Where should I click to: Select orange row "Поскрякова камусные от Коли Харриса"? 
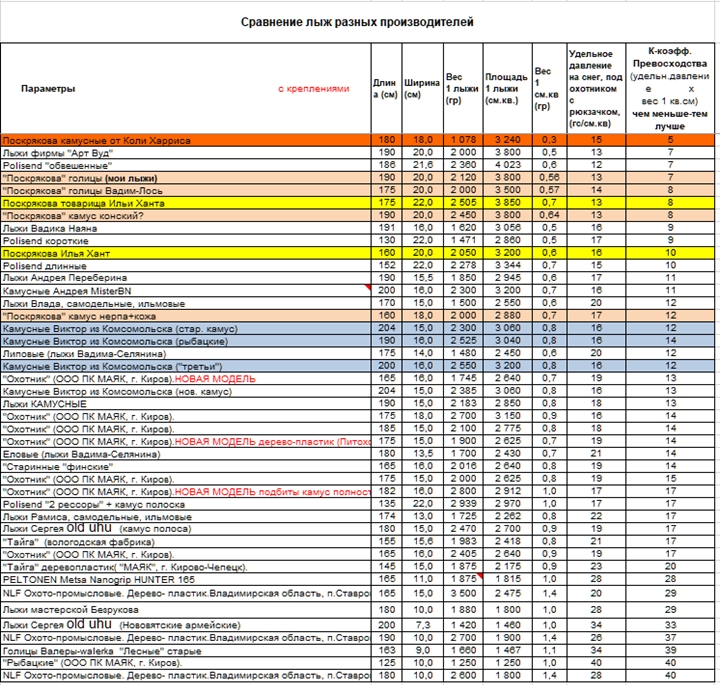(x=357, y=140)
